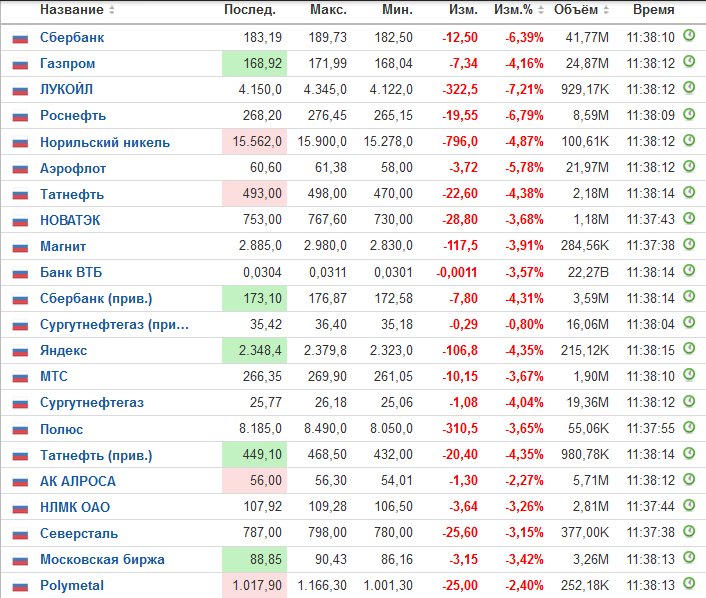Open the НОВАТЭК stock link

coord(70,221)
